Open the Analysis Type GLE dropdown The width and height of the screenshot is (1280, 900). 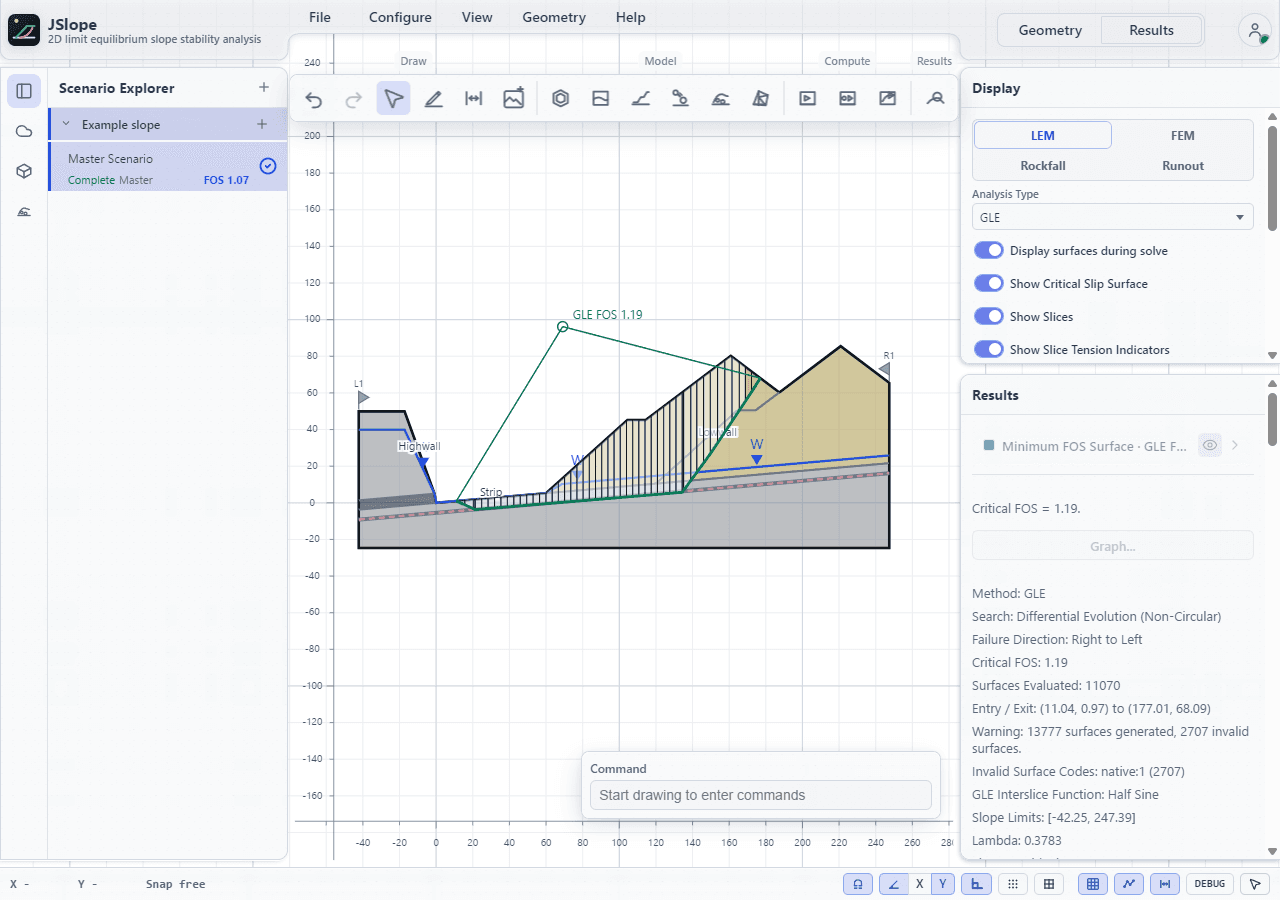[x=1112, y=217]
